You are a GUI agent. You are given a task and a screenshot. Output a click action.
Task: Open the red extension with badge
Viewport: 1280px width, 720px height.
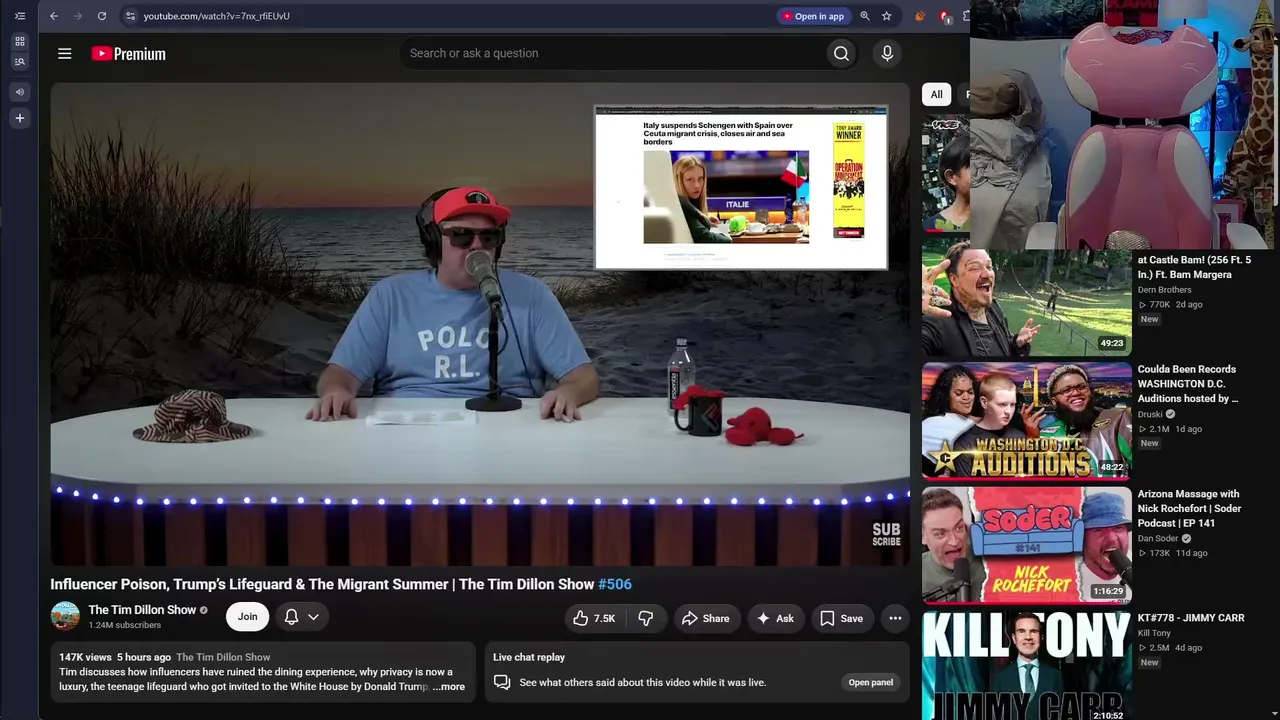click(x=945, y=16)
